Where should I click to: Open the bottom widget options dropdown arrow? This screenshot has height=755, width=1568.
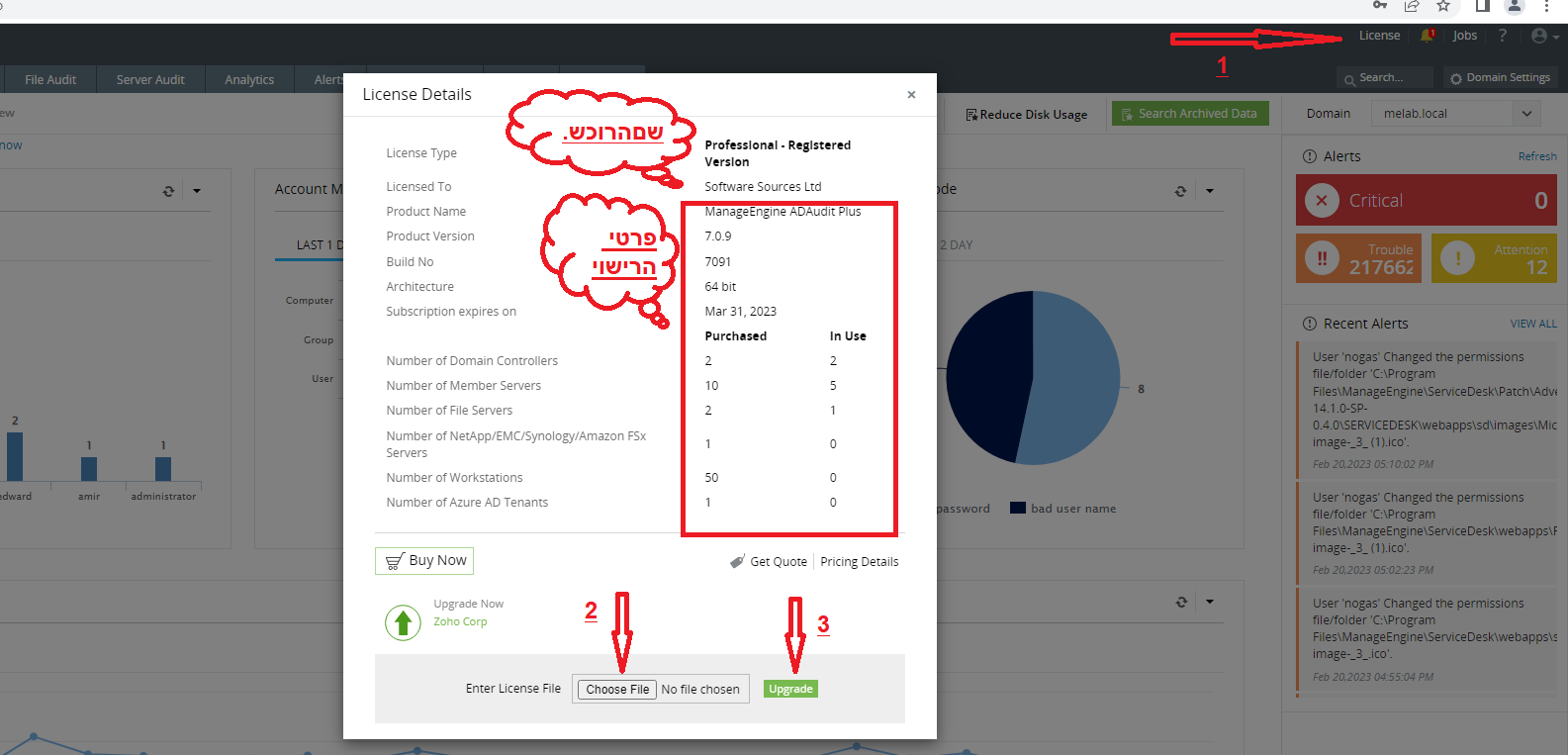click(x=1210, y=602)
